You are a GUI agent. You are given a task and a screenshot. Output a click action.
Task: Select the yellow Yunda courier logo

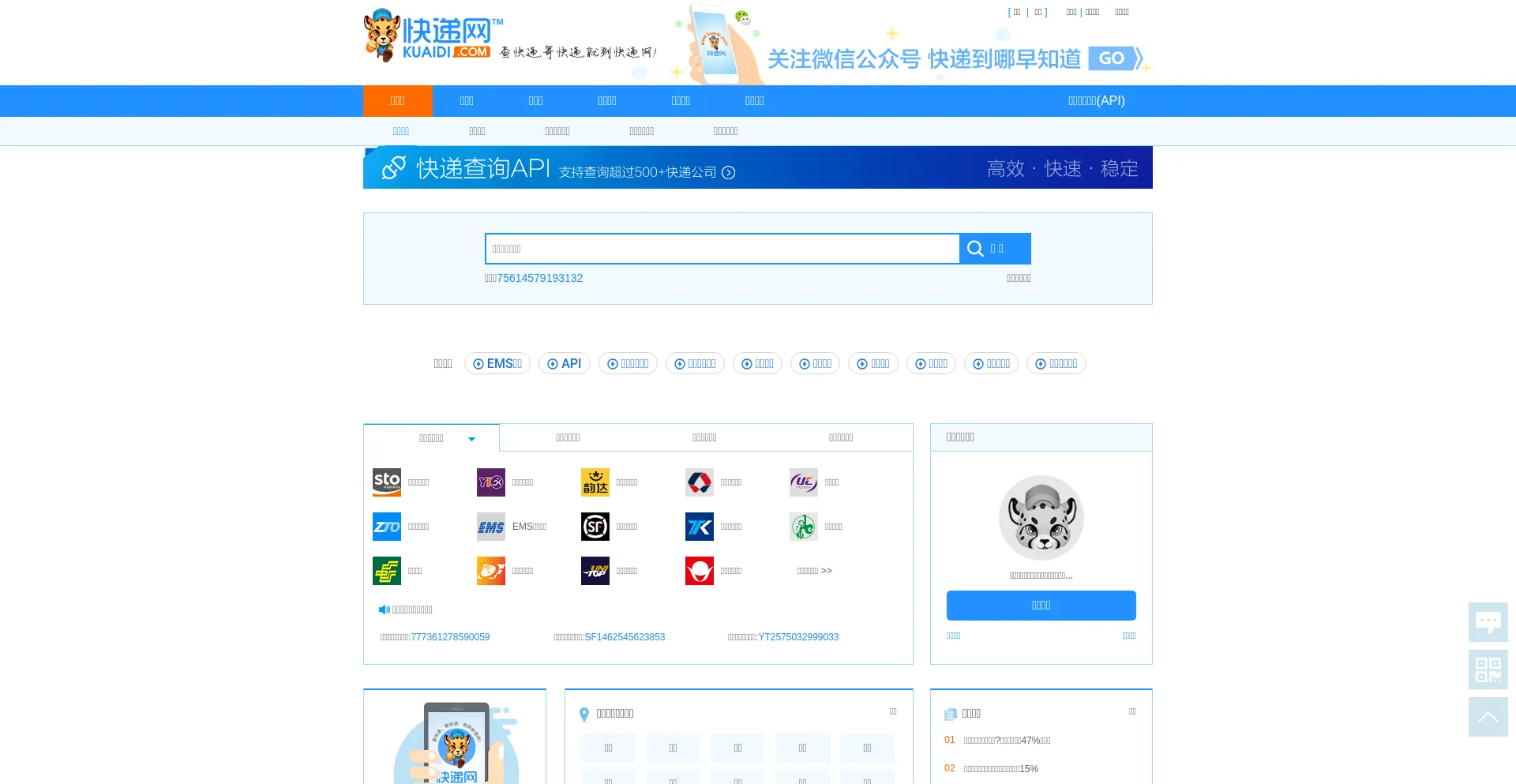pyautogui.click(x=595, y=482)
